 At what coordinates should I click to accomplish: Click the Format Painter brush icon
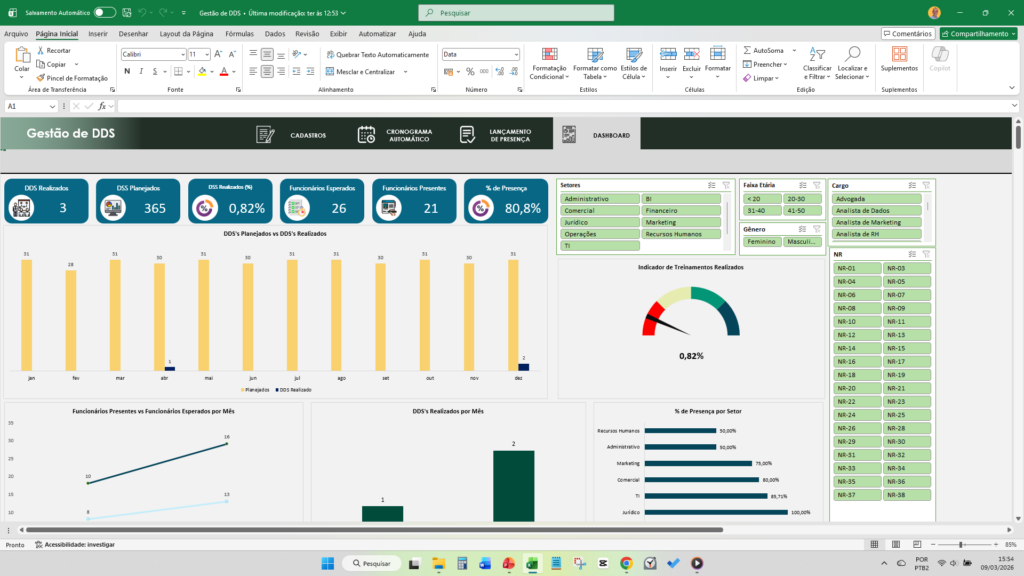point(40,78)
